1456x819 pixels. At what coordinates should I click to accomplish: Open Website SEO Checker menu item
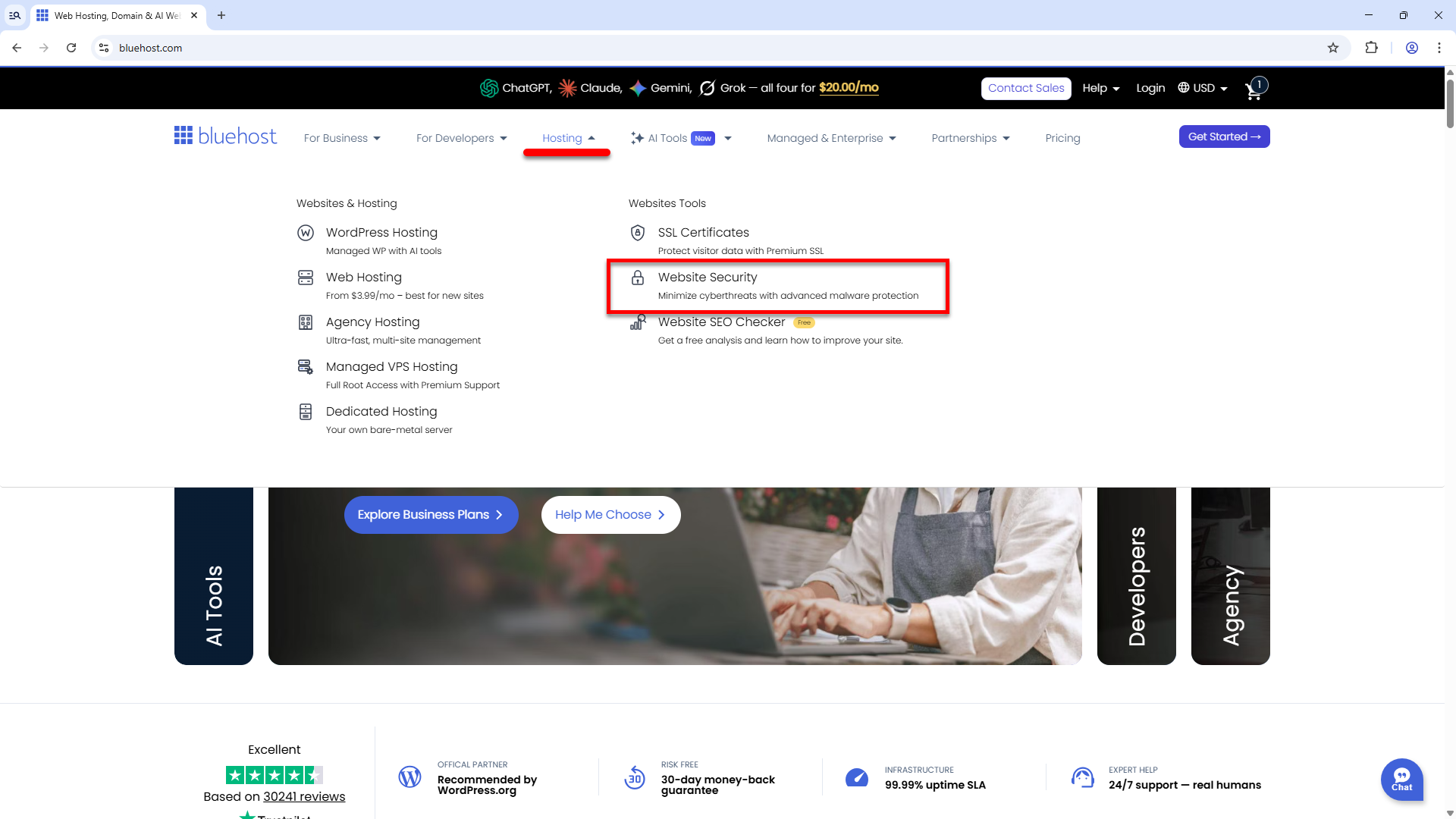click(x=721, y=322)
